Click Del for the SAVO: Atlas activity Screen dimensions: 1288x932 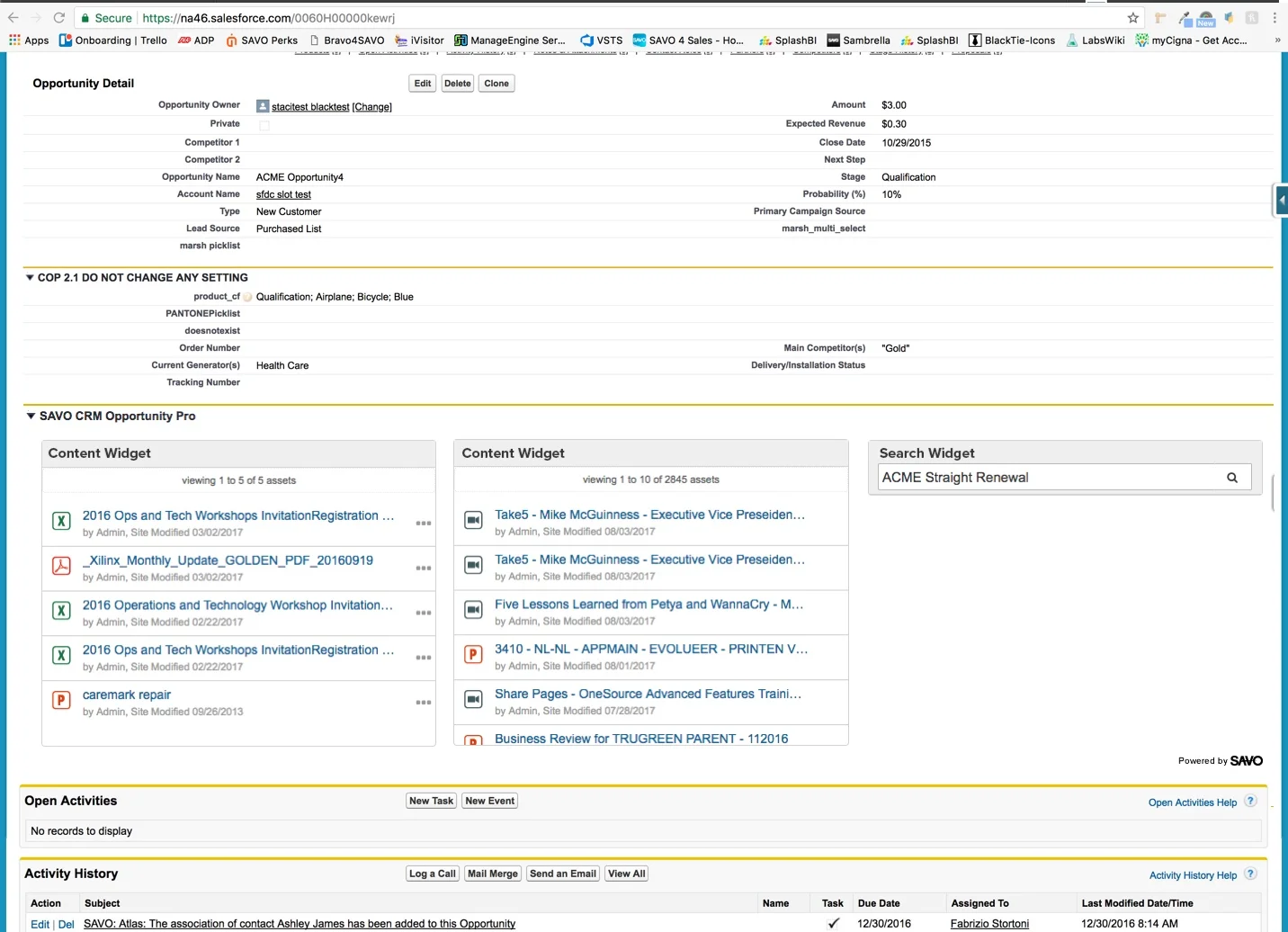pos(67,925)
